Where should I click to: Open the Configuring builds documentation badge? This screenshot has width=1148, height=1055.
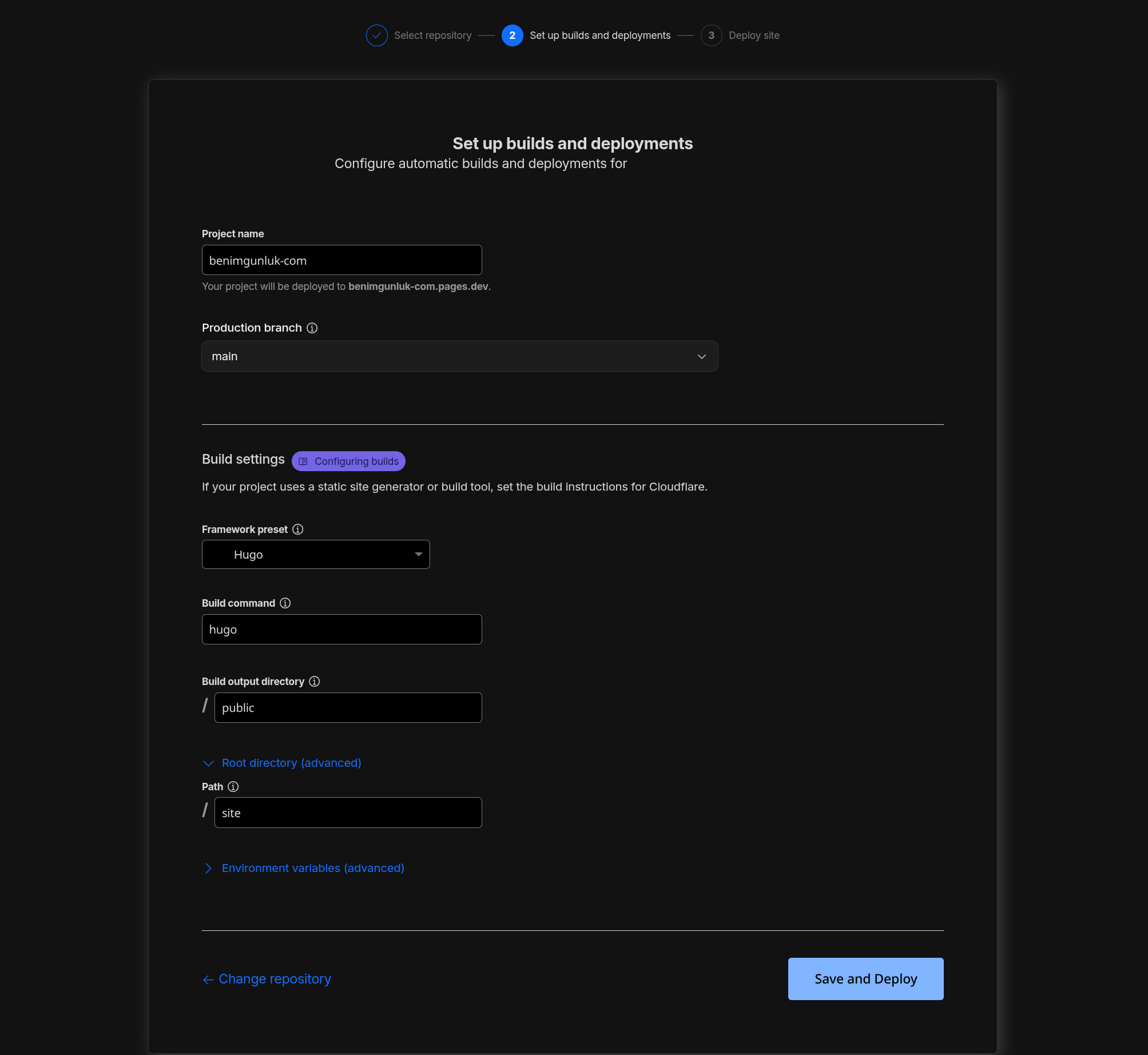pos(348,461)
